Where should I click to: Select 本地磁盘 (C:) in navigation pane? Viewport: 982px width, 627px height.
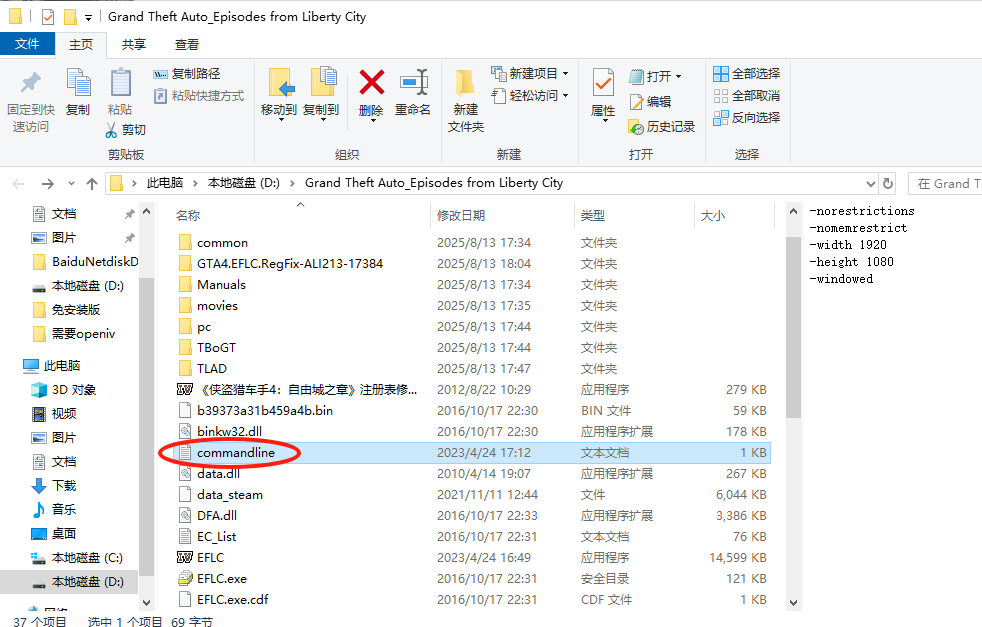tap(87, 557)
